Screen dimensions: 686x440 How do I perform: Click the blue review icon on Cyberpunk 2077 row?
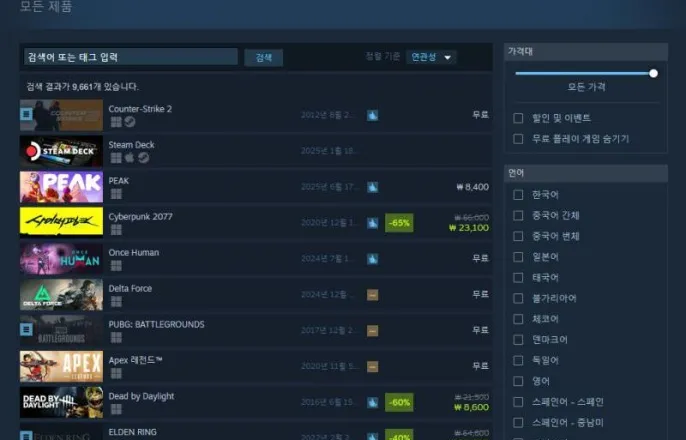(x=372, y=223)
